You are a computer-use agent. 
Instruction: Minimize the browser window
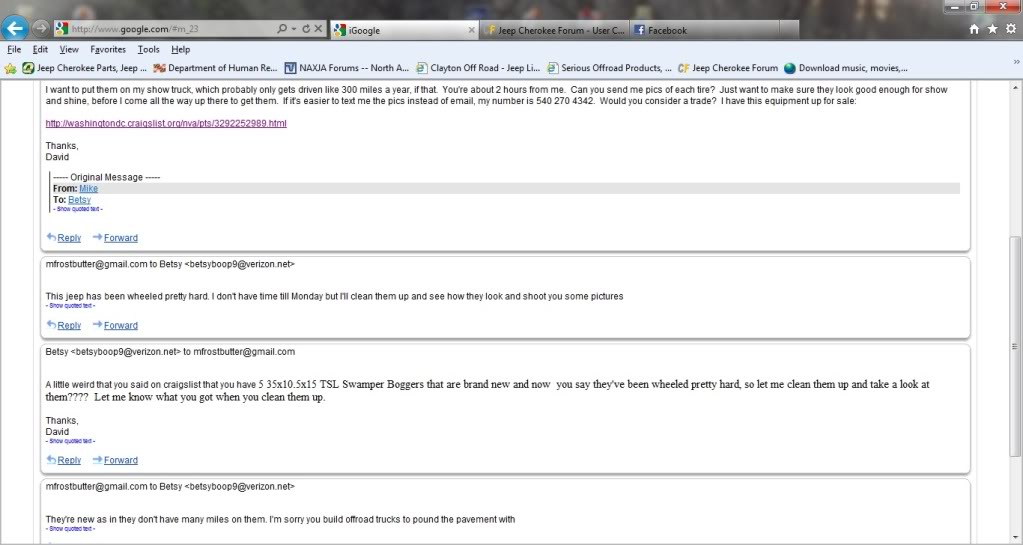tap(954, 7)
